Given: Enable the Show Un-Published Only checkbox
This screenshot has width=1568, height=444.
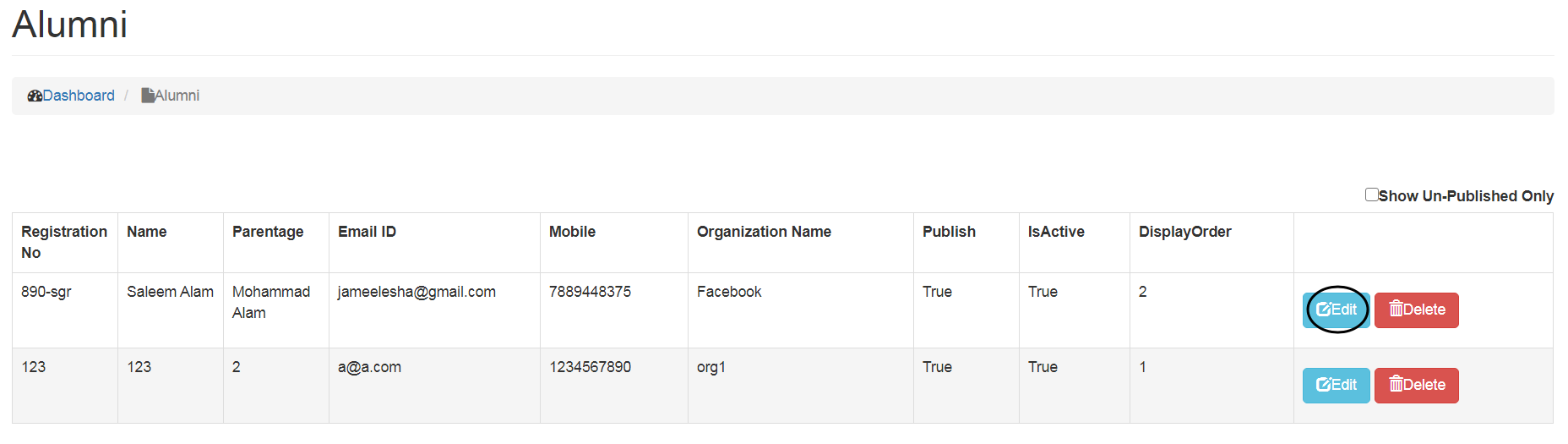Looking at the screenshot, I should [x=1371, y=195].
